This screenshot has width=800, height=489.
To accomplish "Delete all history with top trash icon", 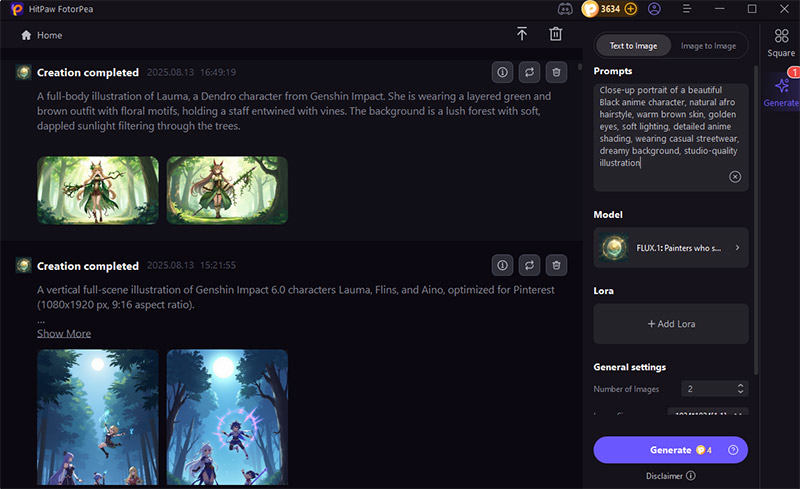I will (x=556, y=34).
